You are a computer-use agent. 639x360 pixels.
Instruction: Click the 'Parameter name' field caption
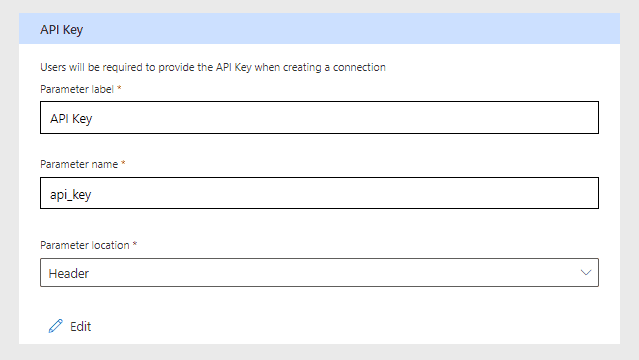click(x=79, y=164)
